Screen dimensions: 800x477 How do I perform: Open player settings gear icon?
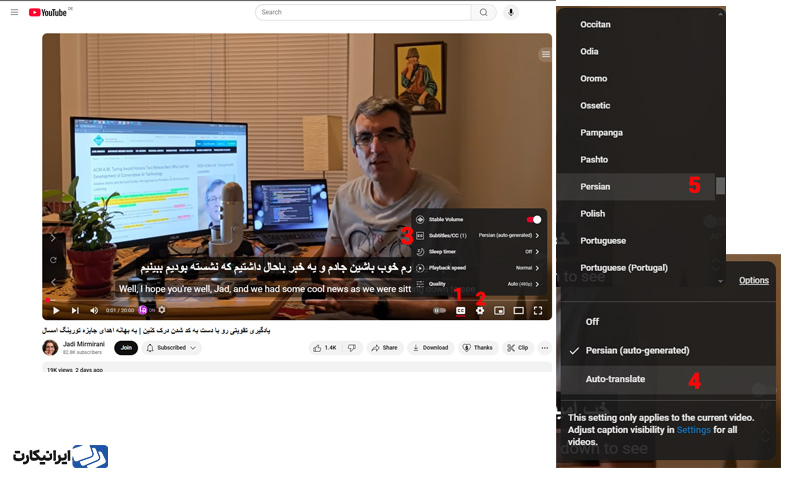(x=480, y=310)
